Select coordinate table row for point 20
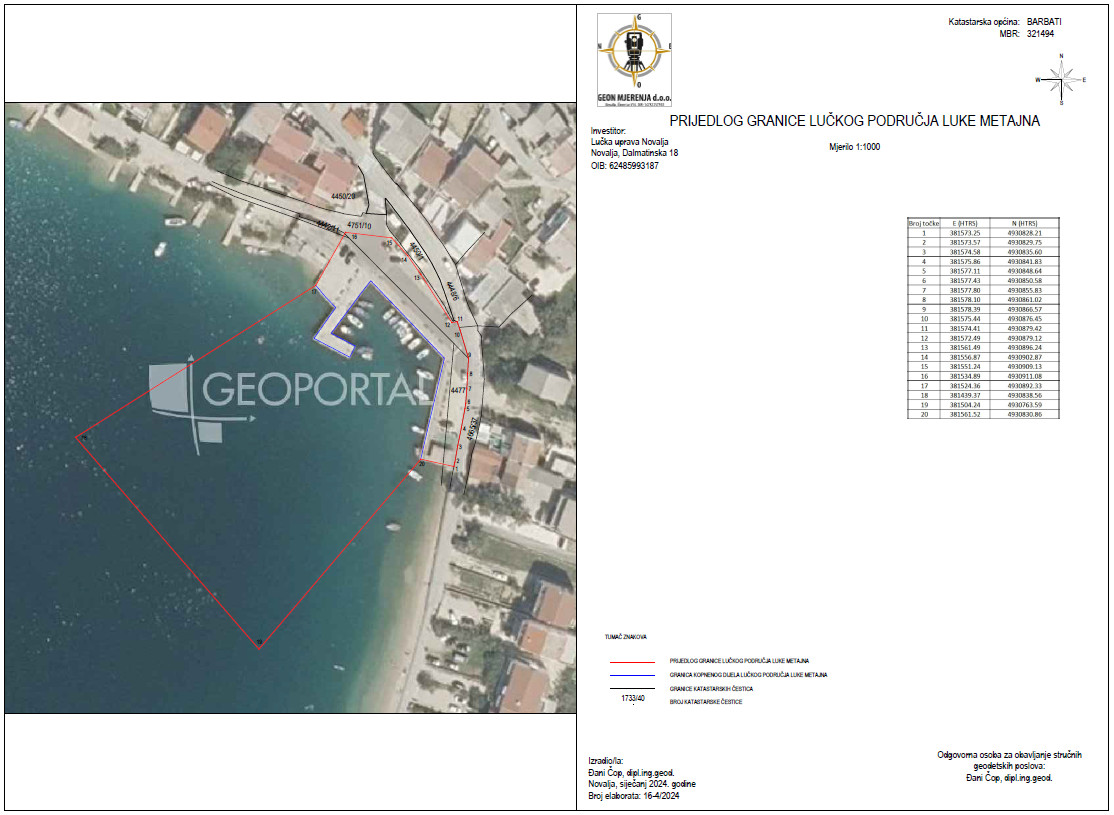This screenshot has height=815, width=1114. pyautogui.click(x=983, y=414)
